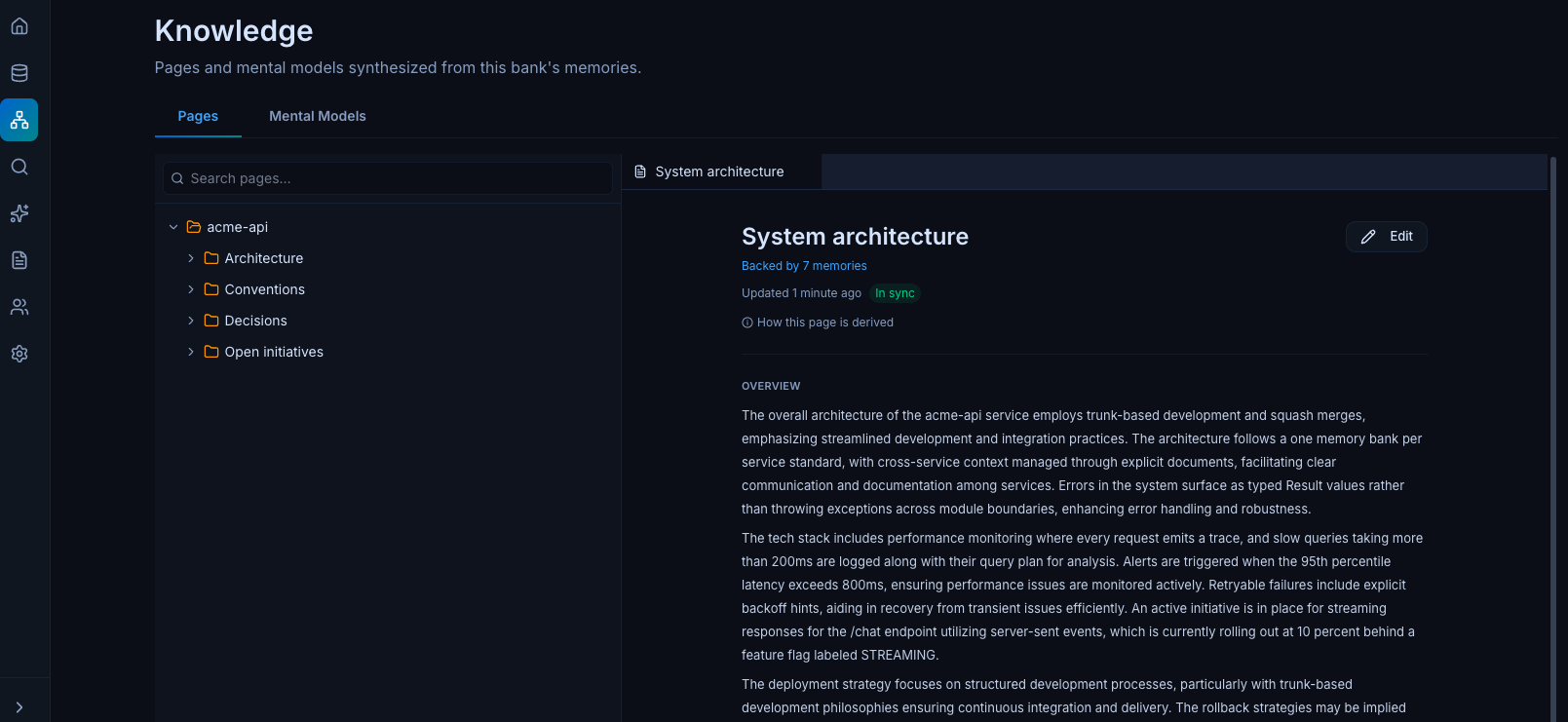
Task: Click the Knowledge page title
Action: pyautogui.click(x=234, y=31)
